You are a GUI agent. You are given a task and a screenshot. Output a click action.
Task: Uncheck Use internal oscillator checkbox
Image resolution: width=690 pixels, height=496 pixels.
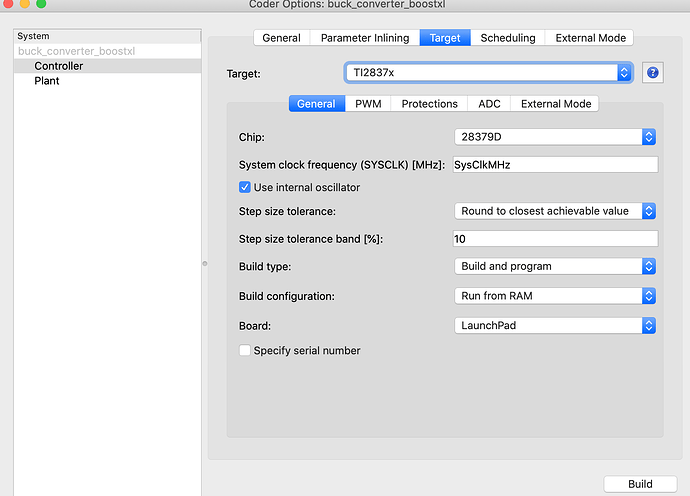245,187
